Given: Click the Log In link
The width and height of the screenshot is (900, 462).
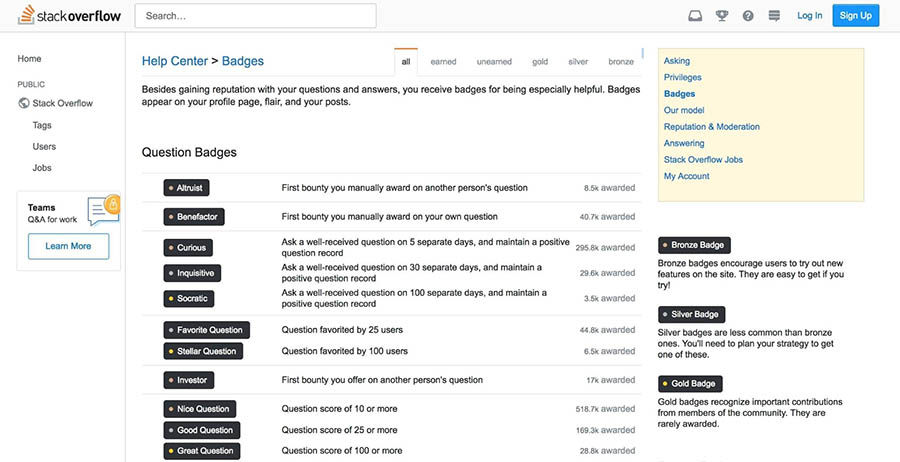Looking at the screenshot, I should click(x=809, y=15).
